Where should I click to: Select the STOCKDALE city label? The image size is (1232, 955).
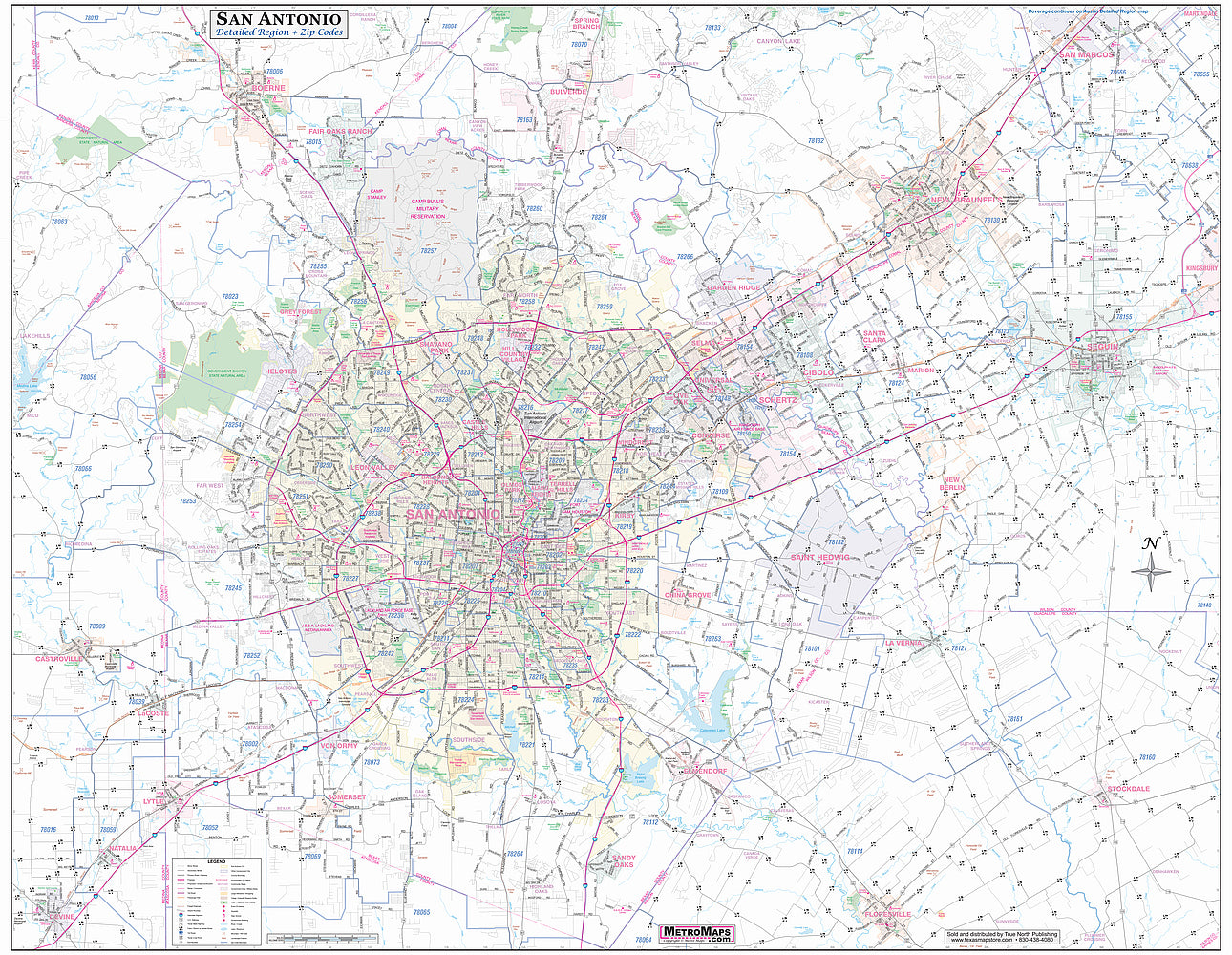point(1129,789)
